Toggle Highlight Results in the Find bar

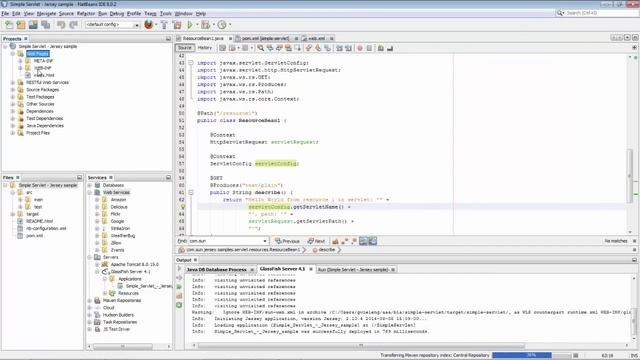pyautogui.click(x=363, y=241)
